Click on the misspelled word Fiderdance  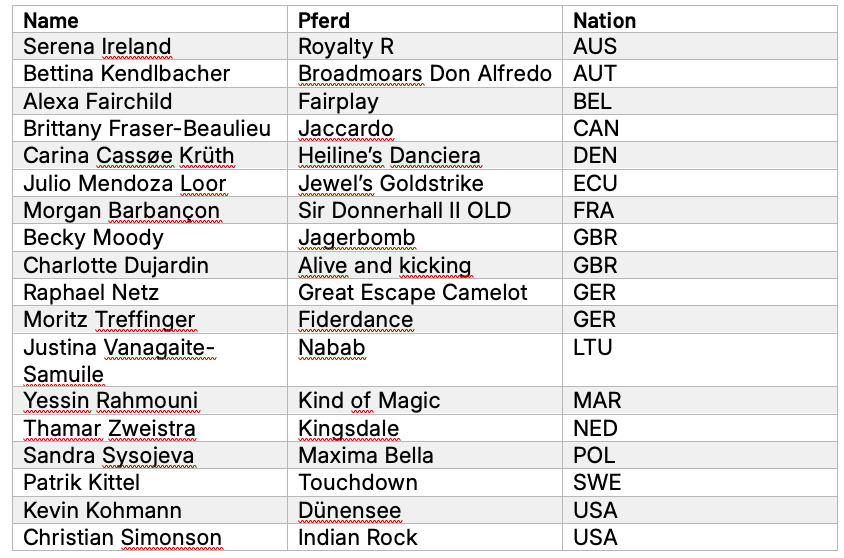355,320
